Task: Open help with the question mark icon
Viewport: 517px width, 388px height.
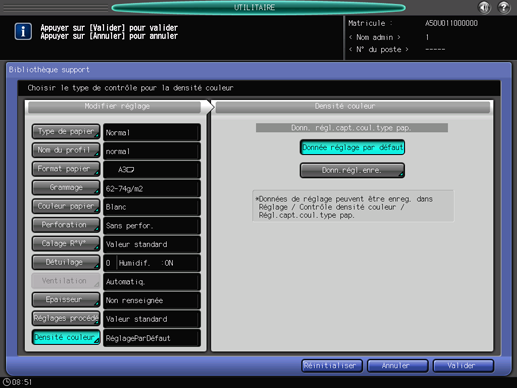Action: (x=504, y=7)
